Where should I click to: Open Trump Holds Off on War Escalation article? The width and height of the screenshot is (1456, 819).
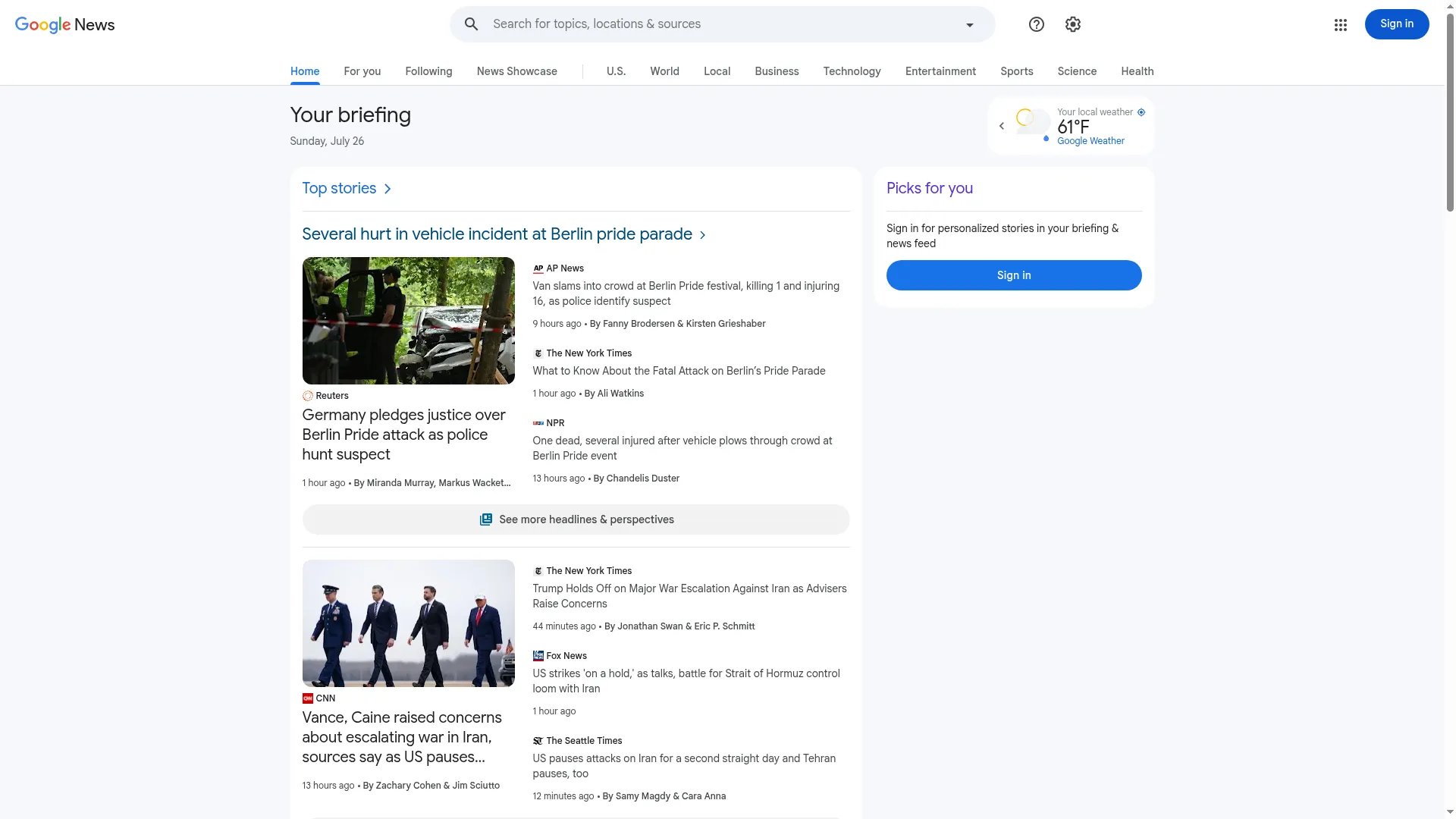tap(689, 596)
